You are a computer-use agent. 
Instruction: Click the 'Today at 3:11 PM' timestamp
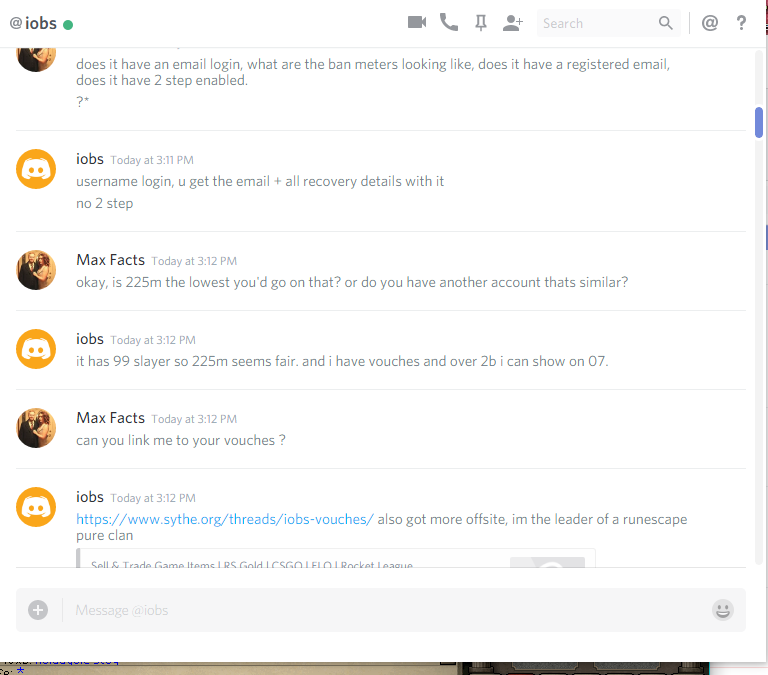[152, 160]
